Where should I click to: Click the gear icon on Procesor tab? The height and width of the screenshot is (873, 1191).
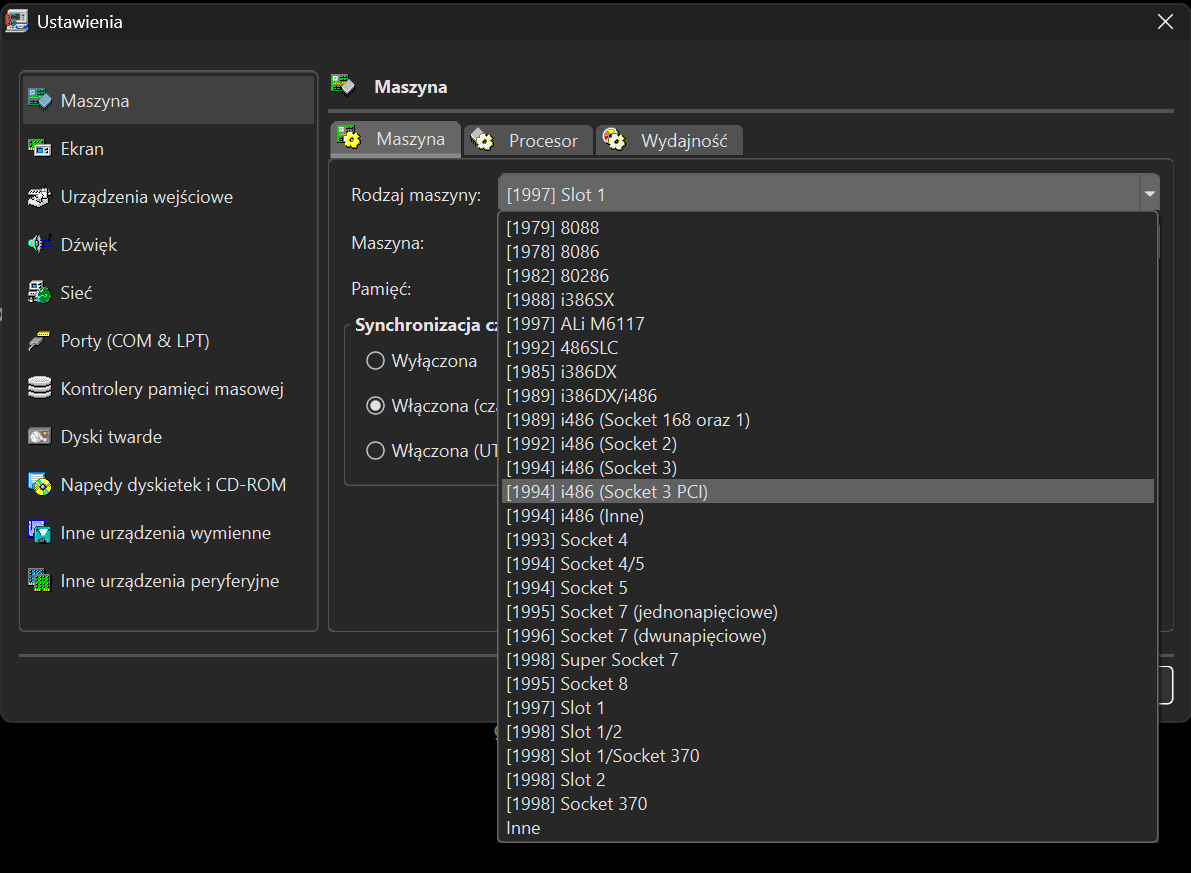[x=482, y=140]
